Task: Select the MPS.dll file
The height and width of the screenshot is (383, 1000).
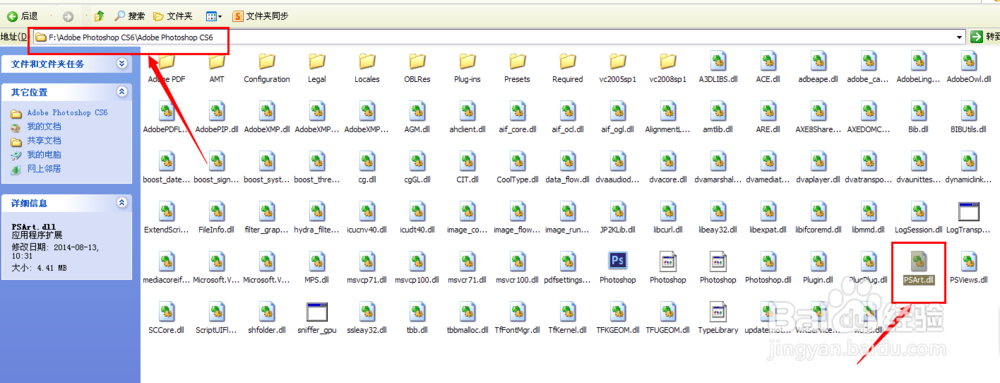Action: [x=316, y=268]
